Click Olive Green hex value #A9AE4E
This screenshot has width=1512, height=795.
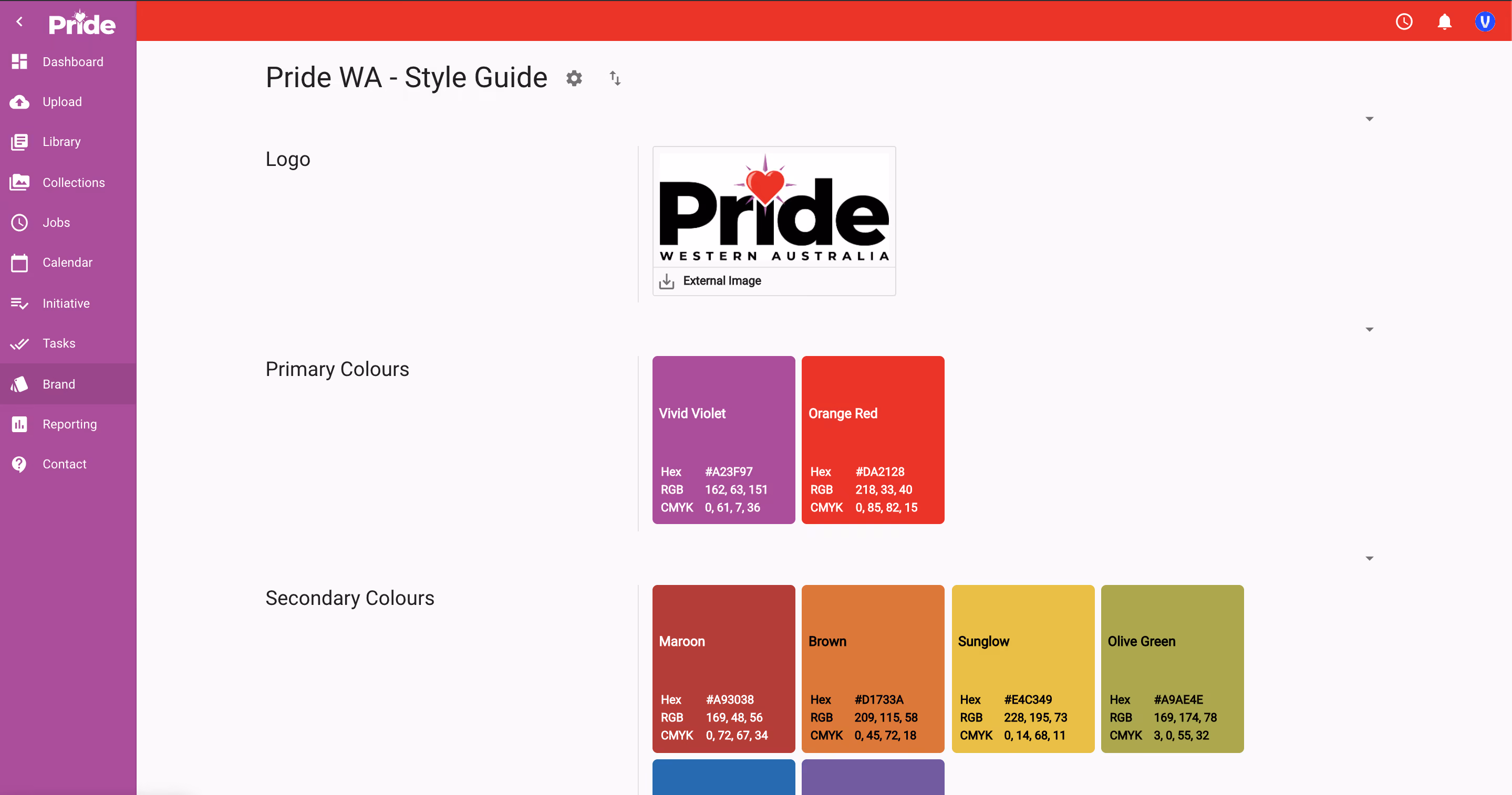1178,699
